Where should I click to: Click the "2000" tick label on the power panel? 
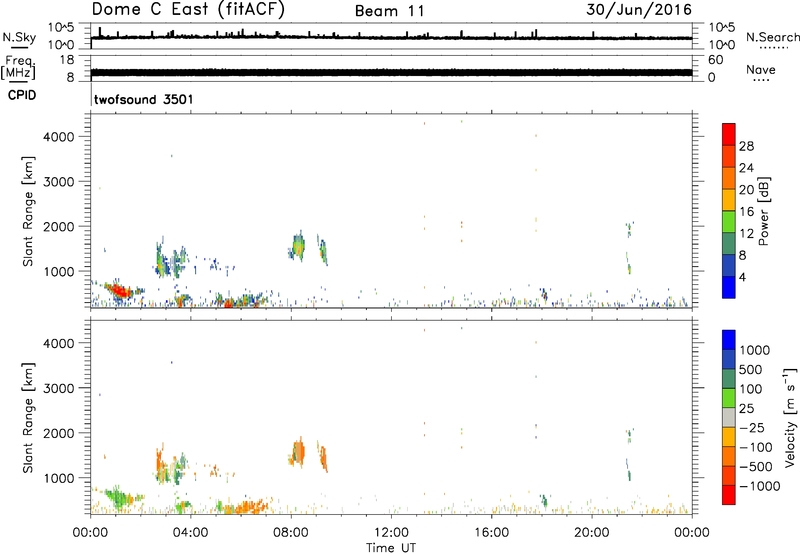click(x=59, y=226)
